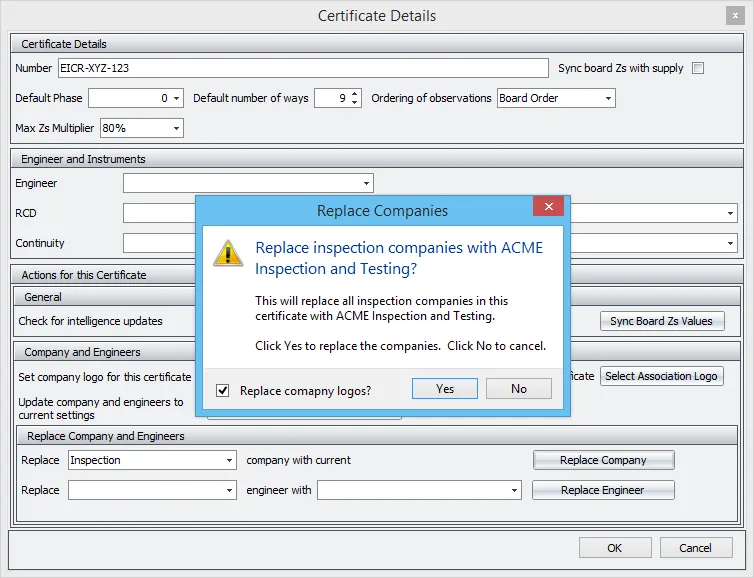
Task: Click 'Update company and engineers to current settings' label
Action: point(101,408)
